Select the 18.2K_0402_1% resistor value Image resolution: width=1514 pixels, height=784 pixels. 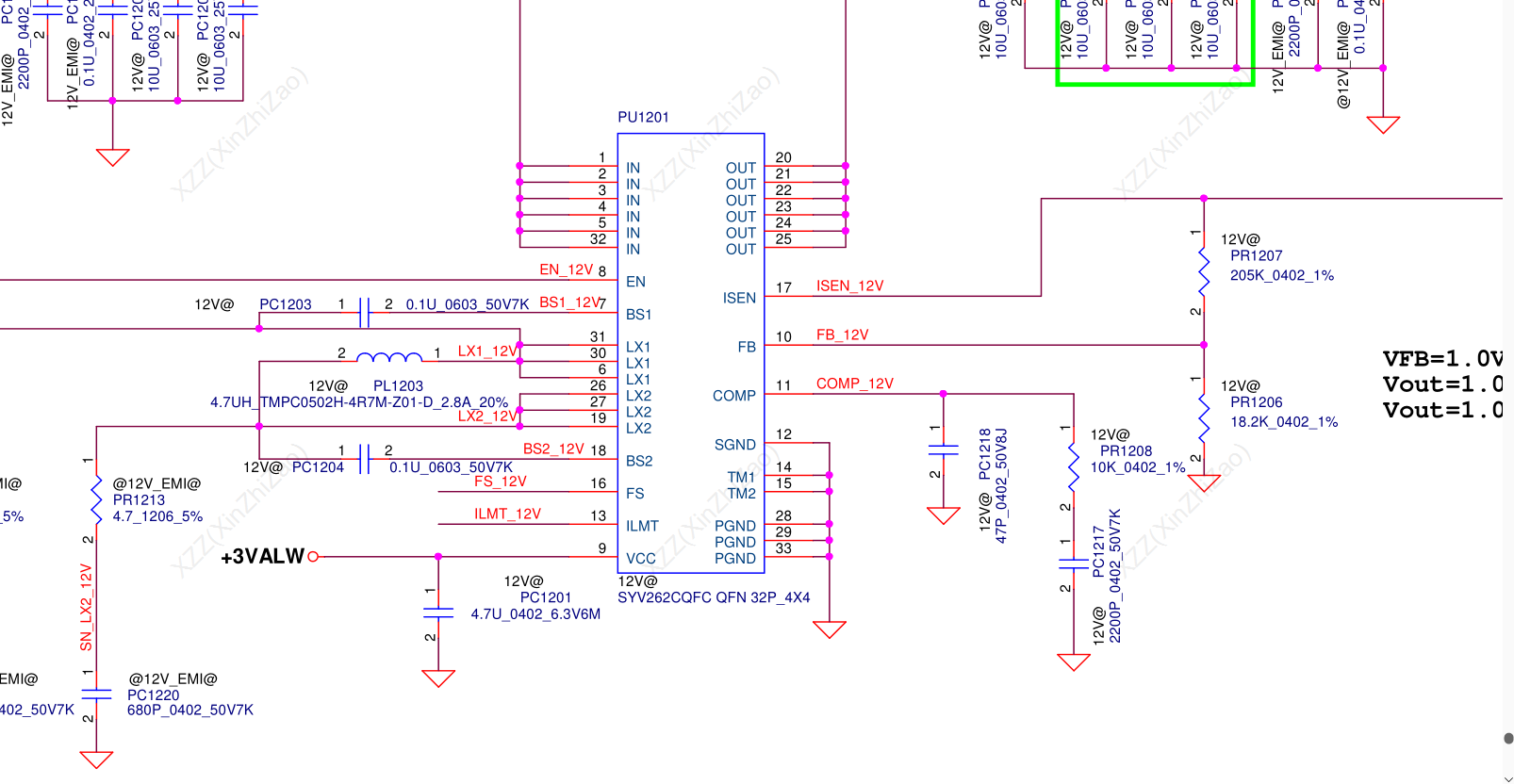(x=1284, y=422)
